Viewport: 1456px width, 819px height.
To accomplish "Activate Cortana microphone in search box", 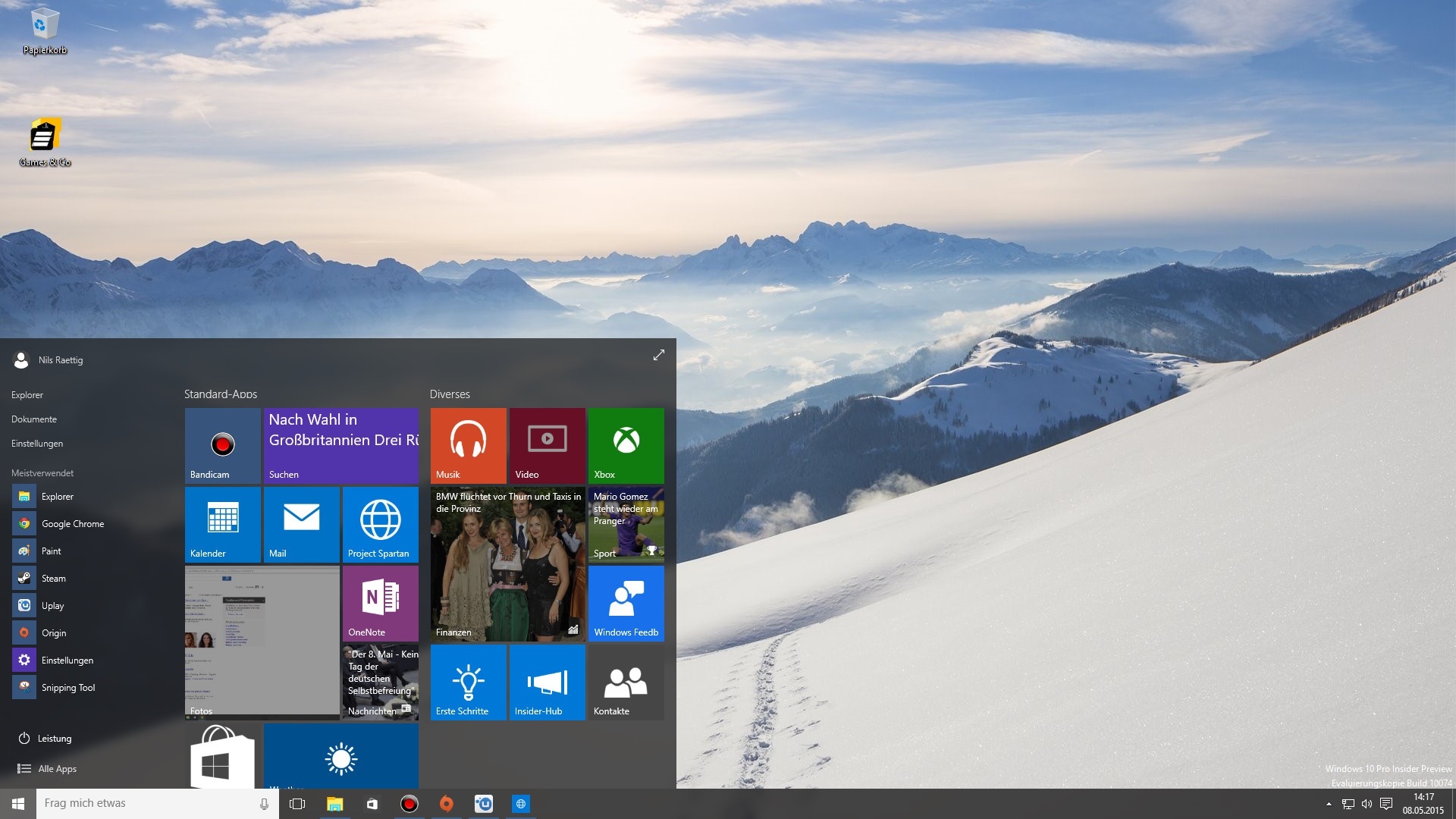I will [264, 804].
